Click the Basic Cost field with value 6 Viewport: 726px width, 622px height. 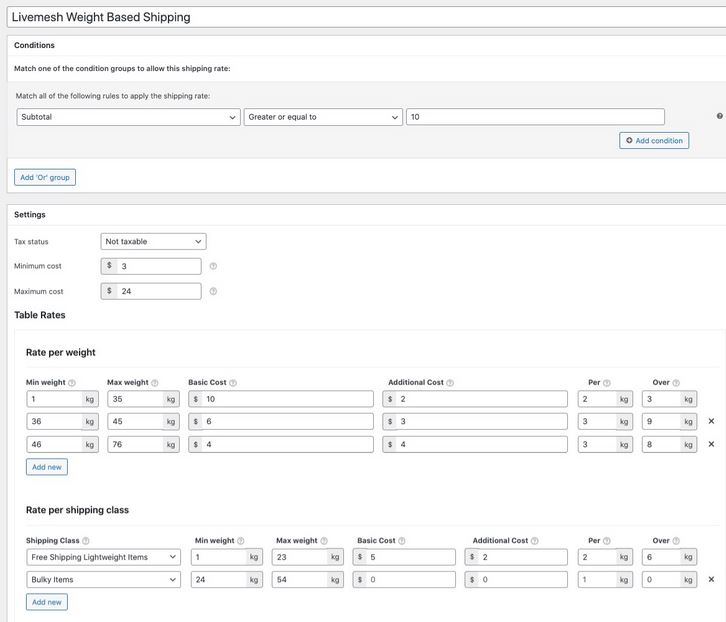(x=281, y=421)
